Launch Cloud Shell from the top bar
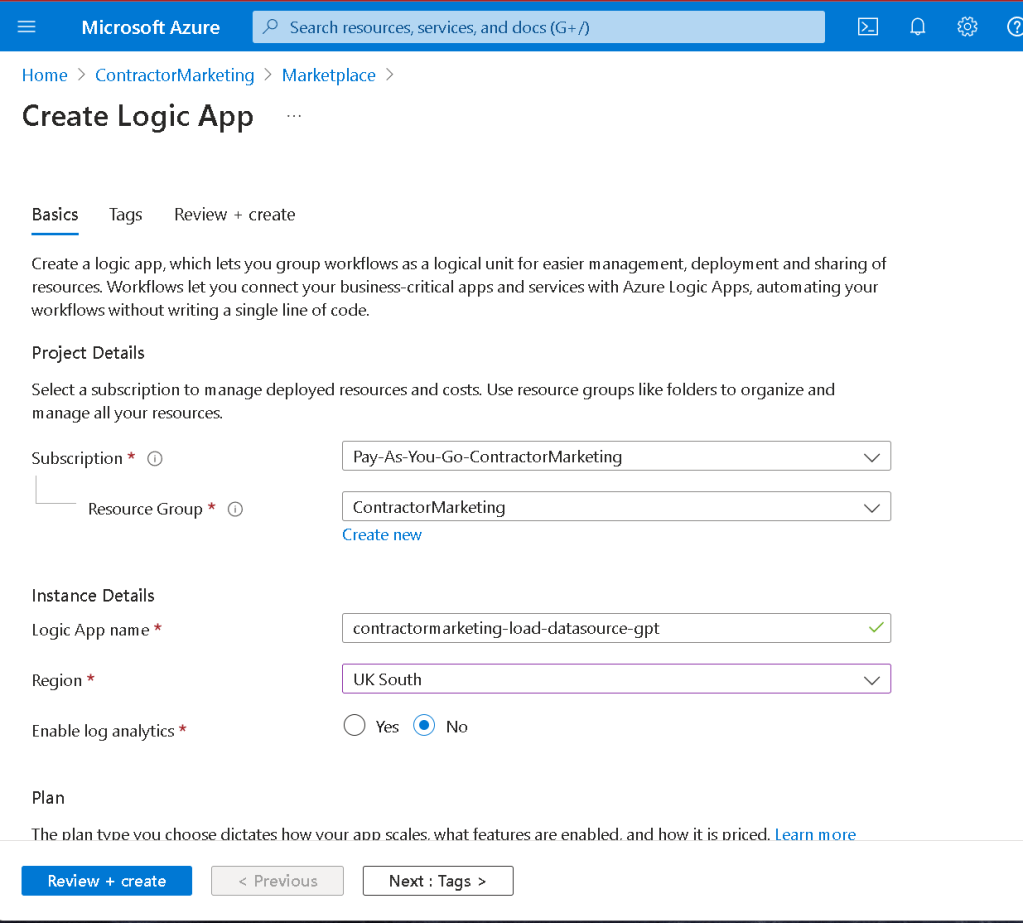 867,27
